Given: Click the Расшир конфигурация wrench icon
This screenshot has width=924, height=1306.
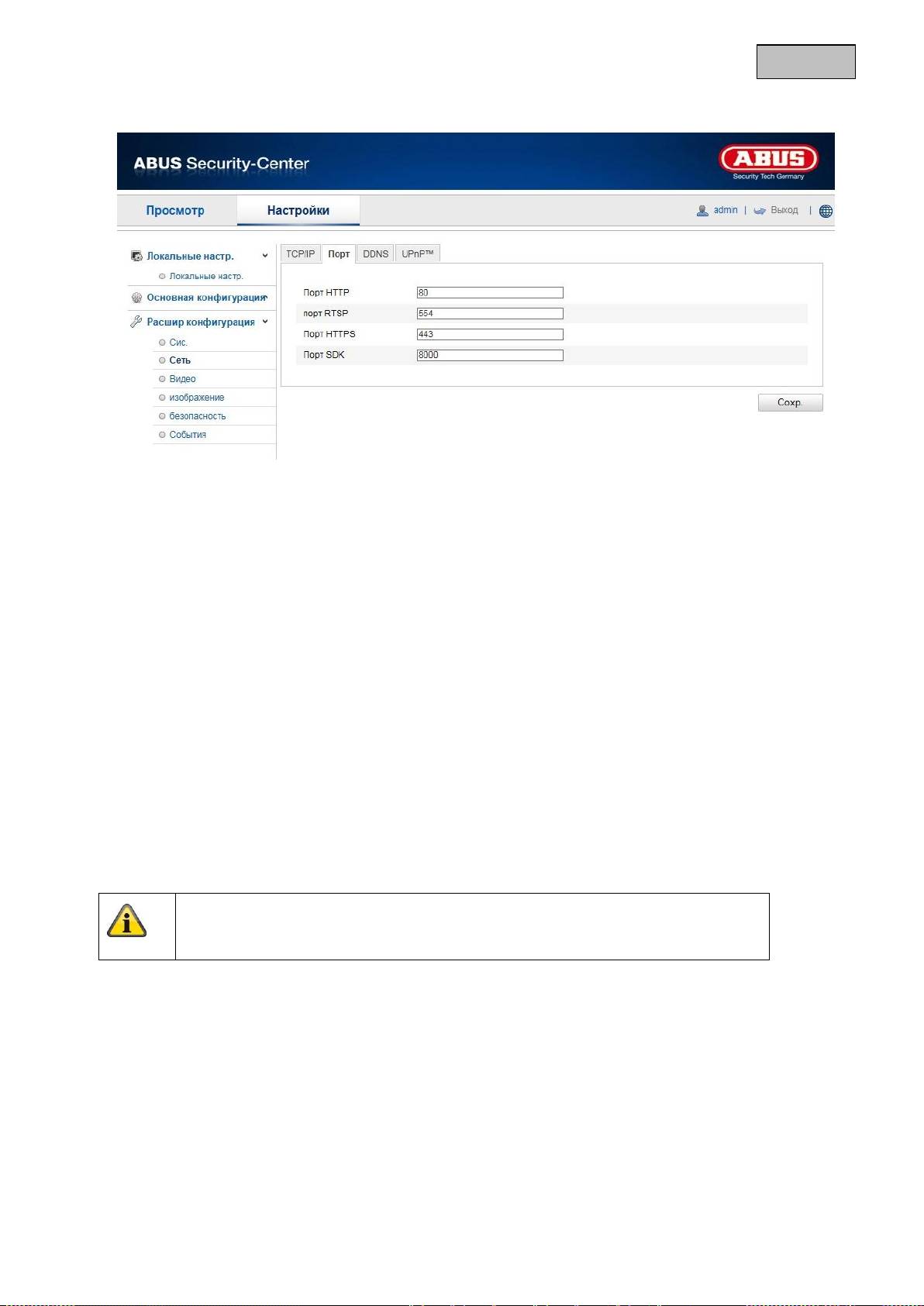Looking at the screenshot, I should (x=136, y=322).
